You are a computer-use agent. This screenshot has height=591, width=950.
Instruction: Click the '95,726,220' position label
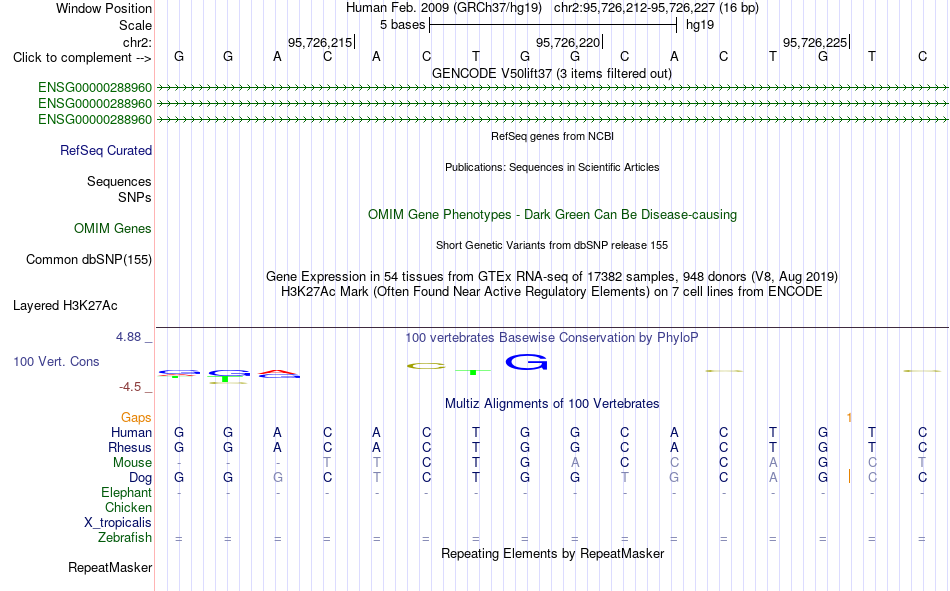point(568,42)
